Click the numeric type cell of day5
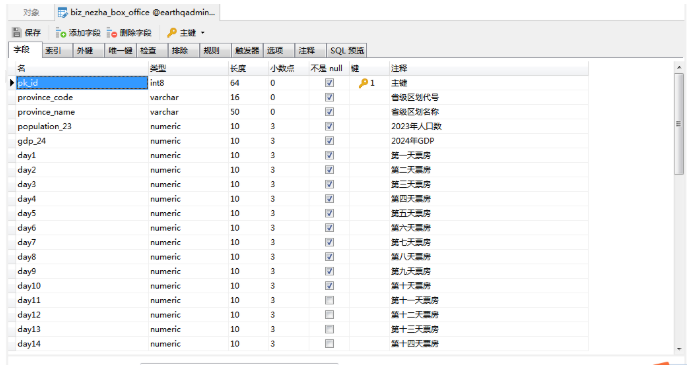Image resolution: width=687 pixels, height=368 pixels. tap(188, 213)
